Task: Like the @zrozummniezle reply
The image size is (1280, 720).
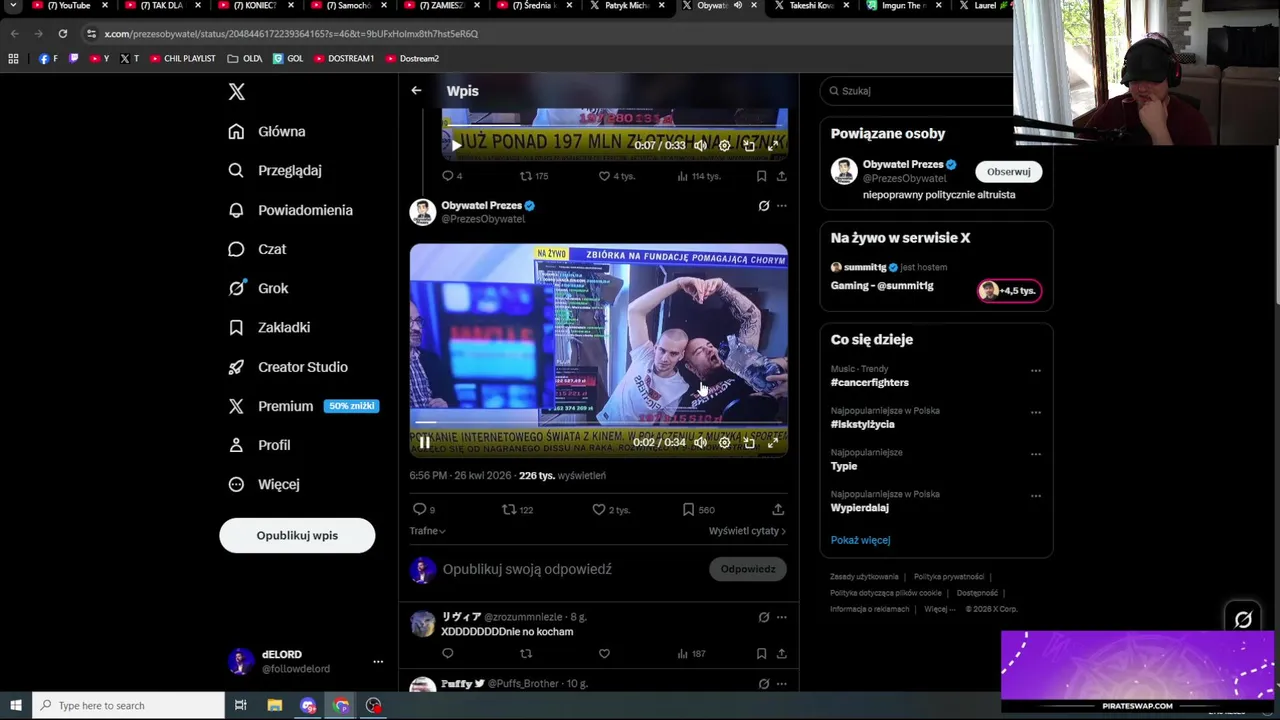Action: 604,654
